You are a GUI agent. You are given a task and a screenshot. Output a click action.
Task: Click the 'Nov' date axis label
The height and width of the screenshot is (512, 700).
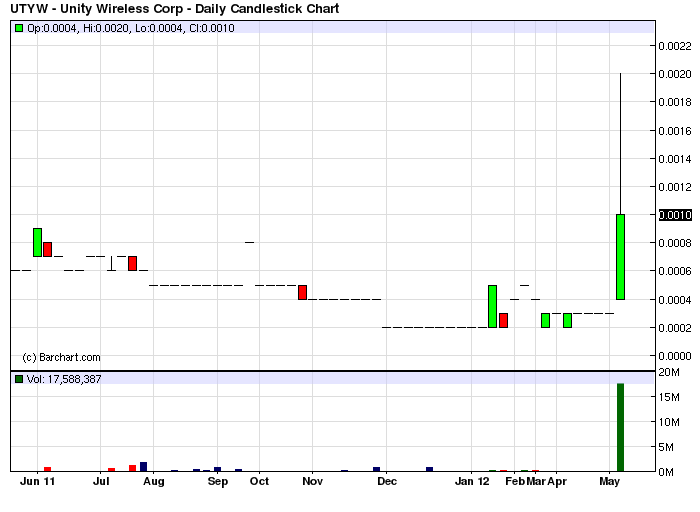pos(312,481)
